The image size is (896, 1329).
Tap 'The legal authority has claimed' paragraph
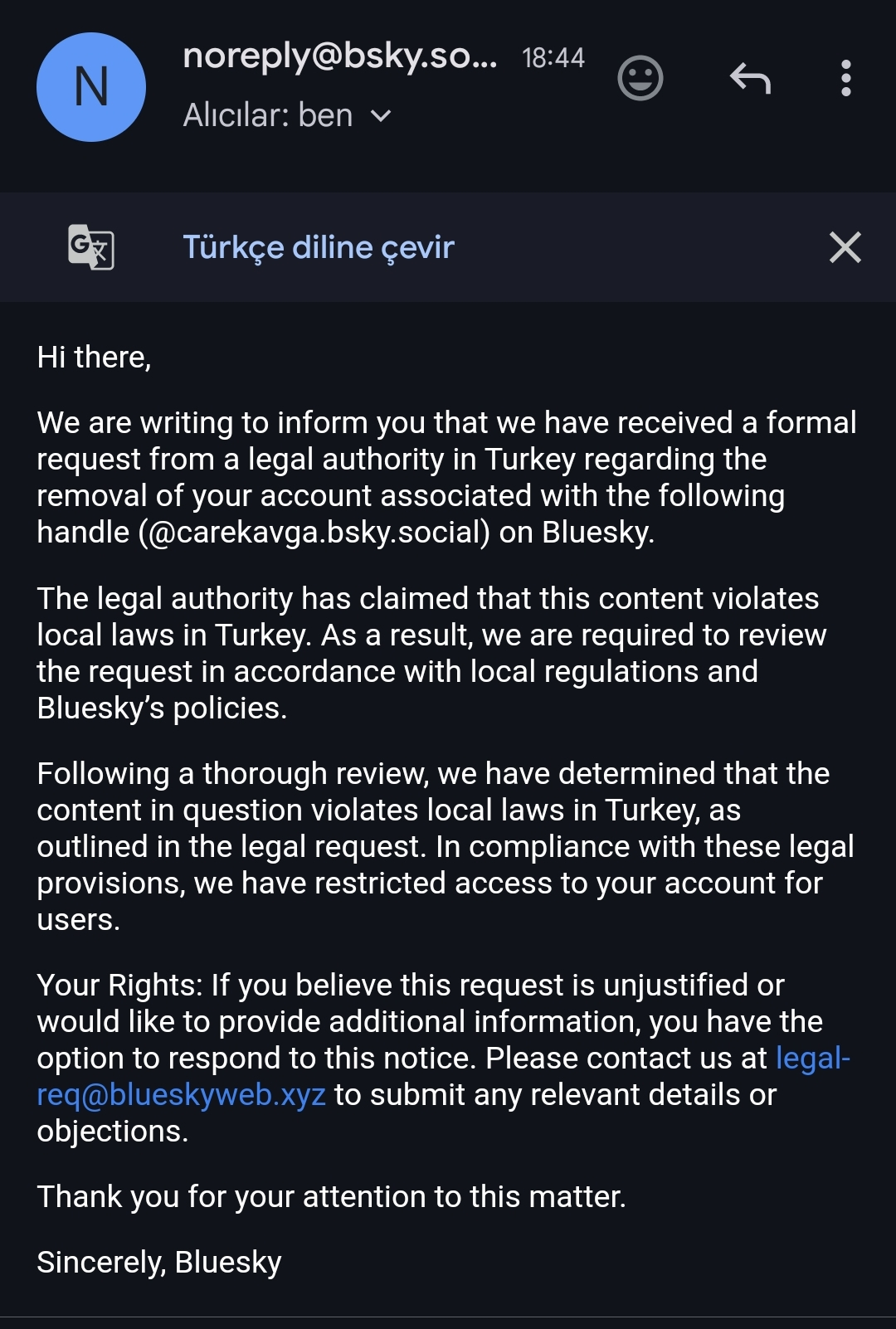[x=431, y=653]
